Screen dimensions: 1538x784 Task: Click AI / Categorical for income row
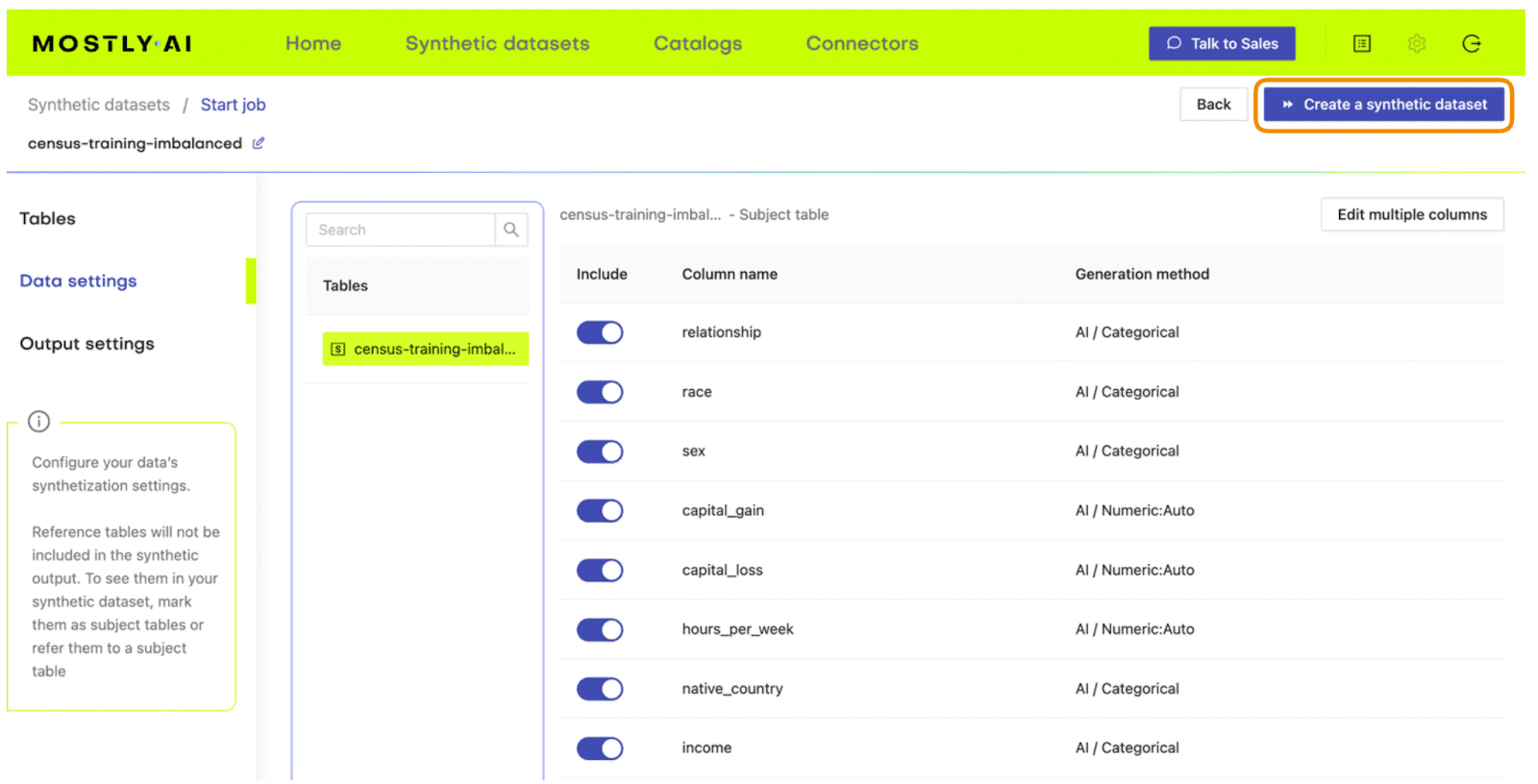(1127, 748)
